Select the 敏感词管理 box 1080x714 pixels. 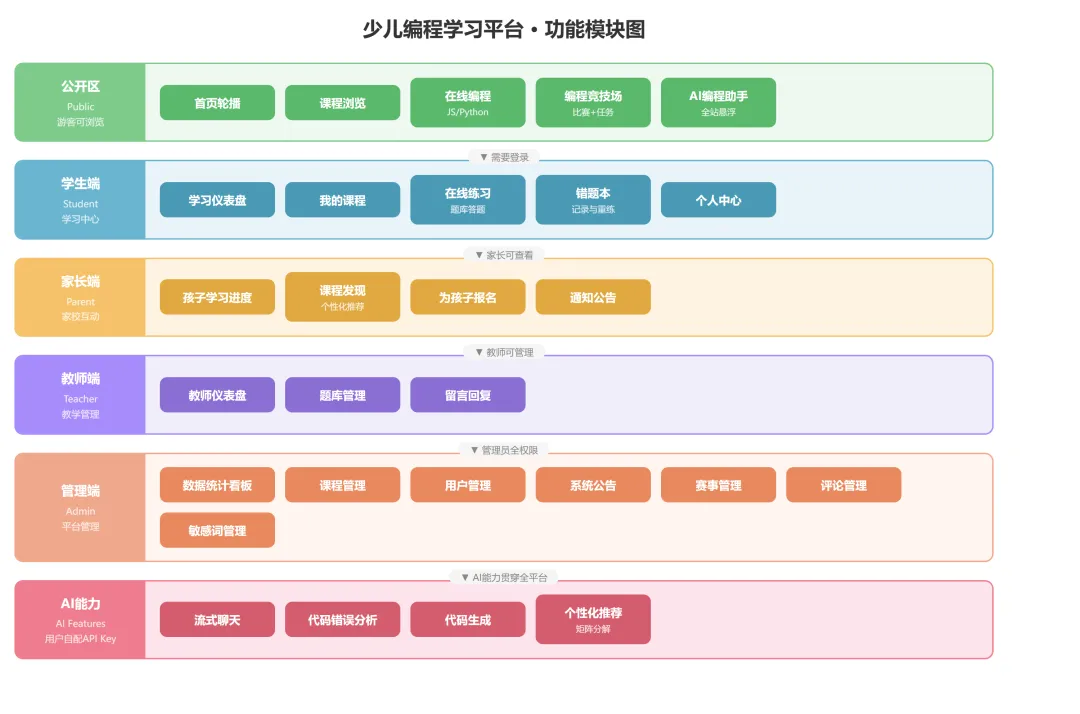coord(217,530)
